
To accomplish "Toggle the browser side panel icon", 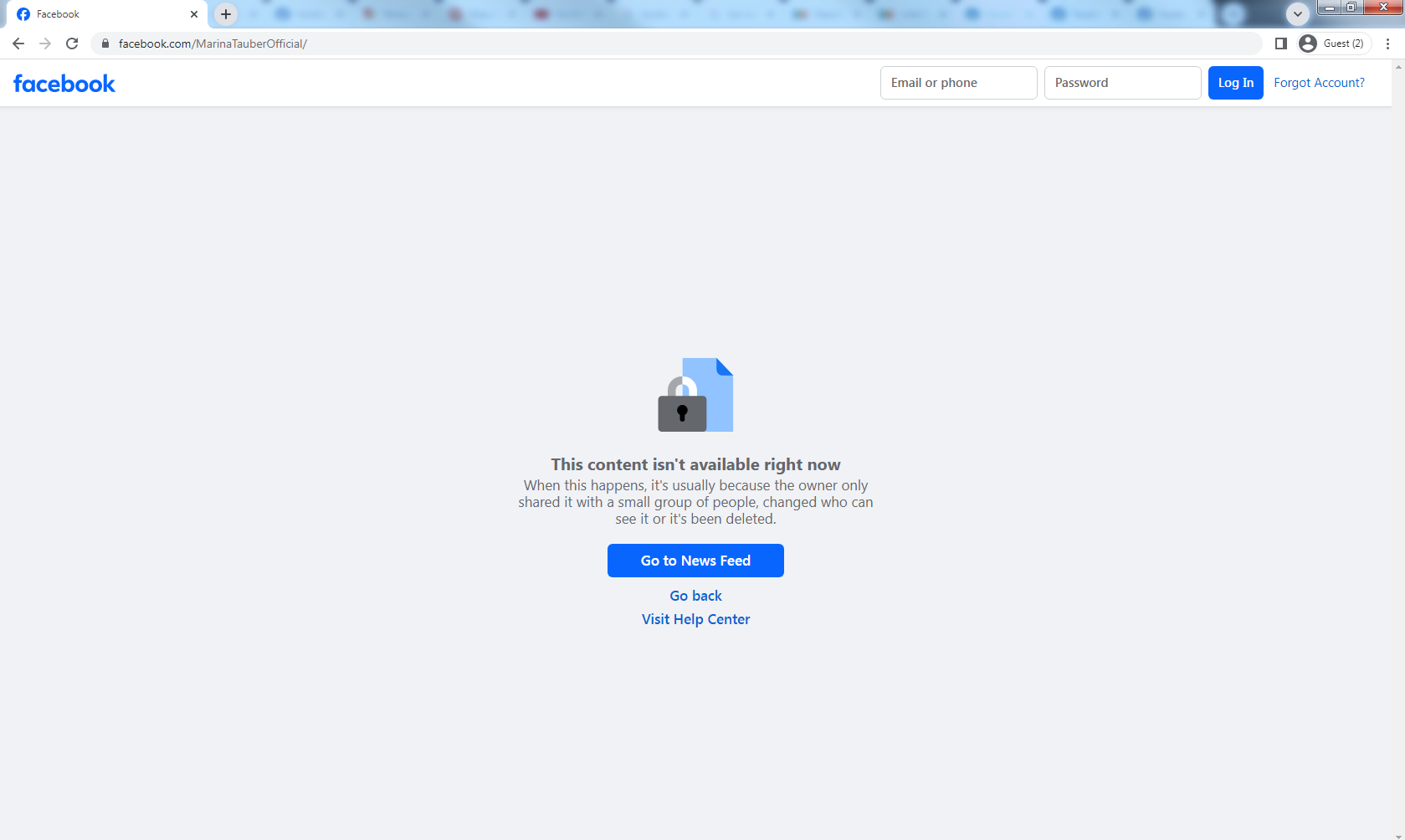I will 1280,44.
